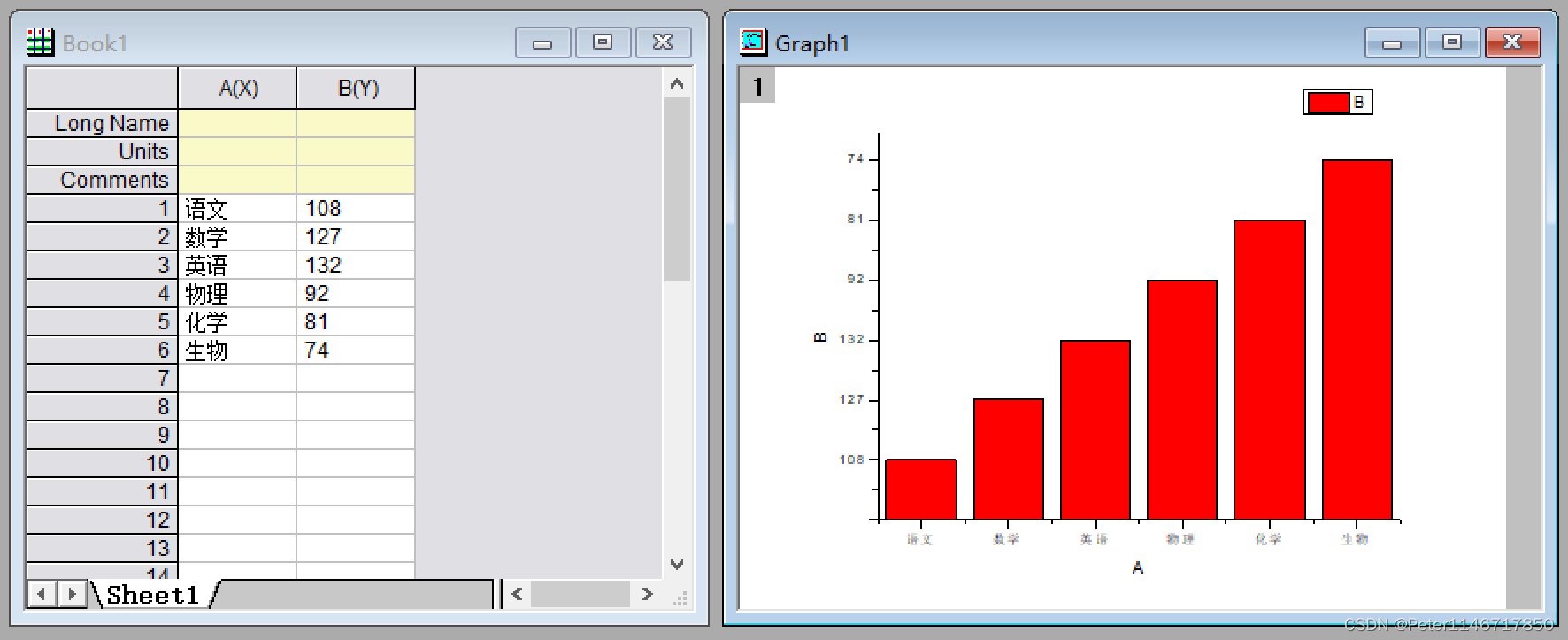Click the Comments cell of column A
Image resolution: width=1568 pixels, height=640 pixels.
(x=237, y=180)
